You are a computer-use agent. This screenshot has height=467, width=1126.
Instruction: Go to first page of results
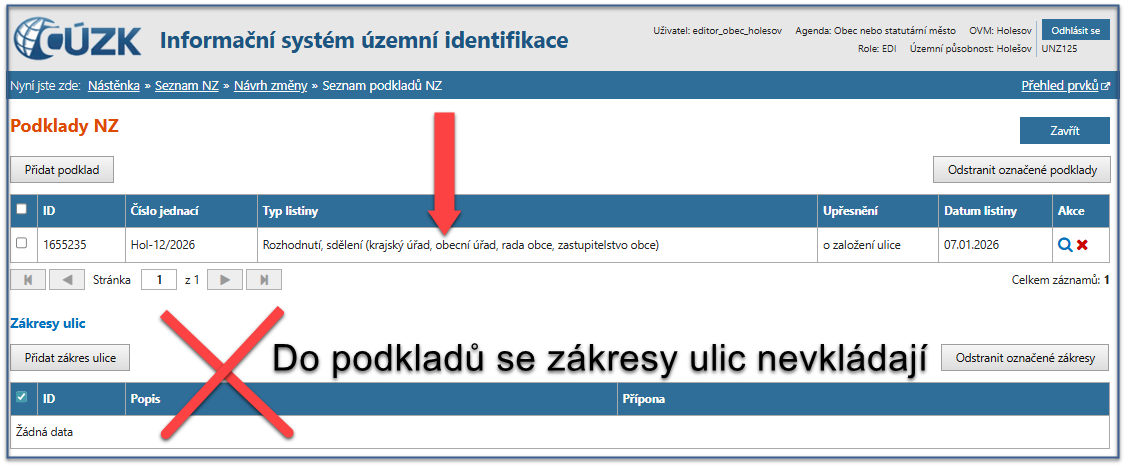27,280
